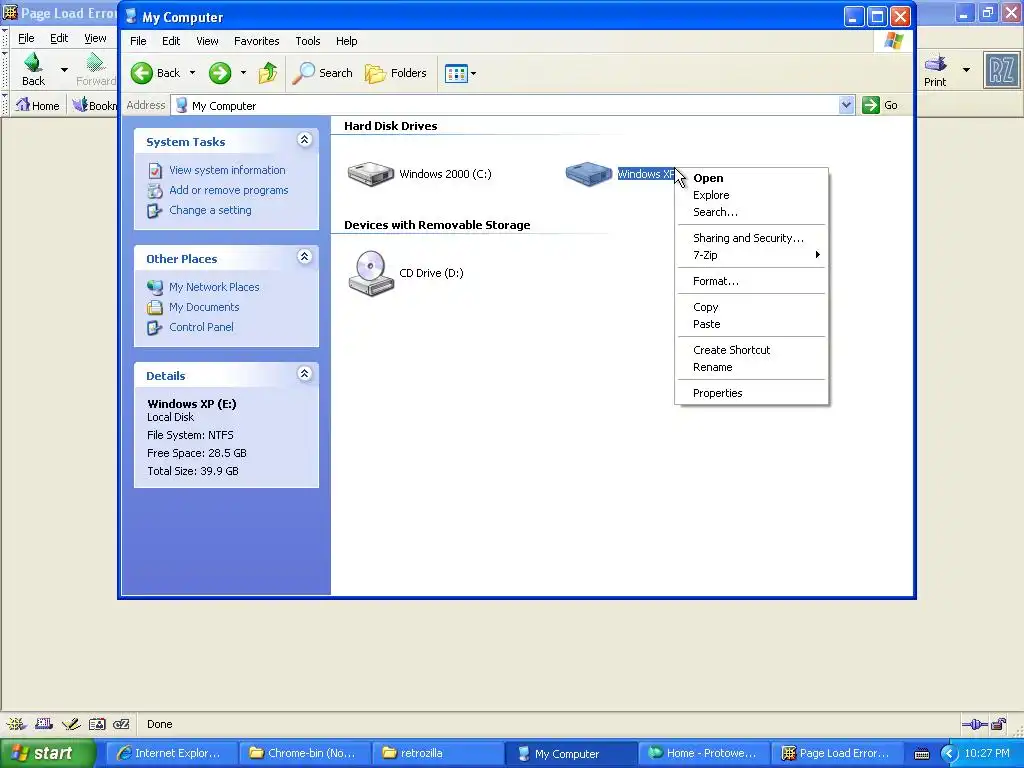Open My Computer View menu
The image size is (1024, 768).
tap(208, 41)
